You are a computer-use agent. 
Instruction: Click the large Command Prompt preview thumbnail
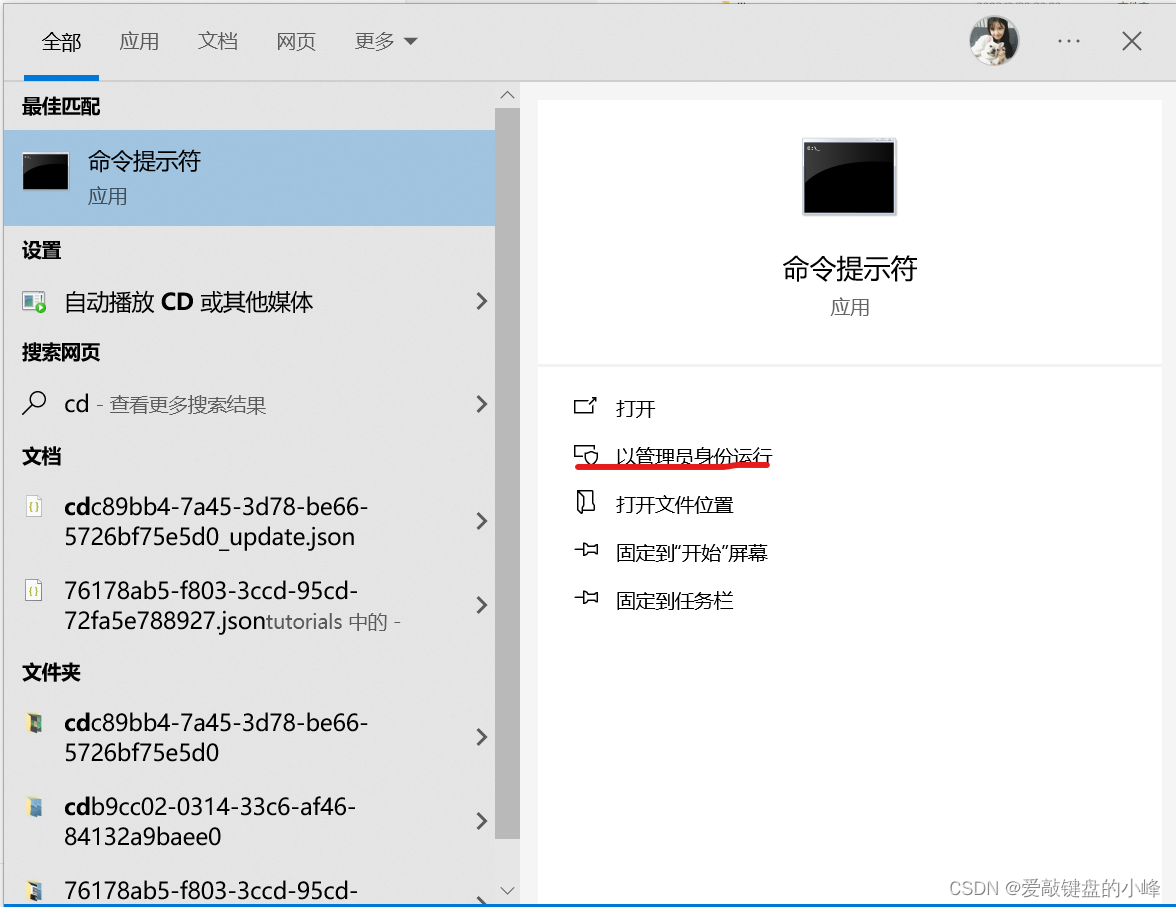point(849,176)
